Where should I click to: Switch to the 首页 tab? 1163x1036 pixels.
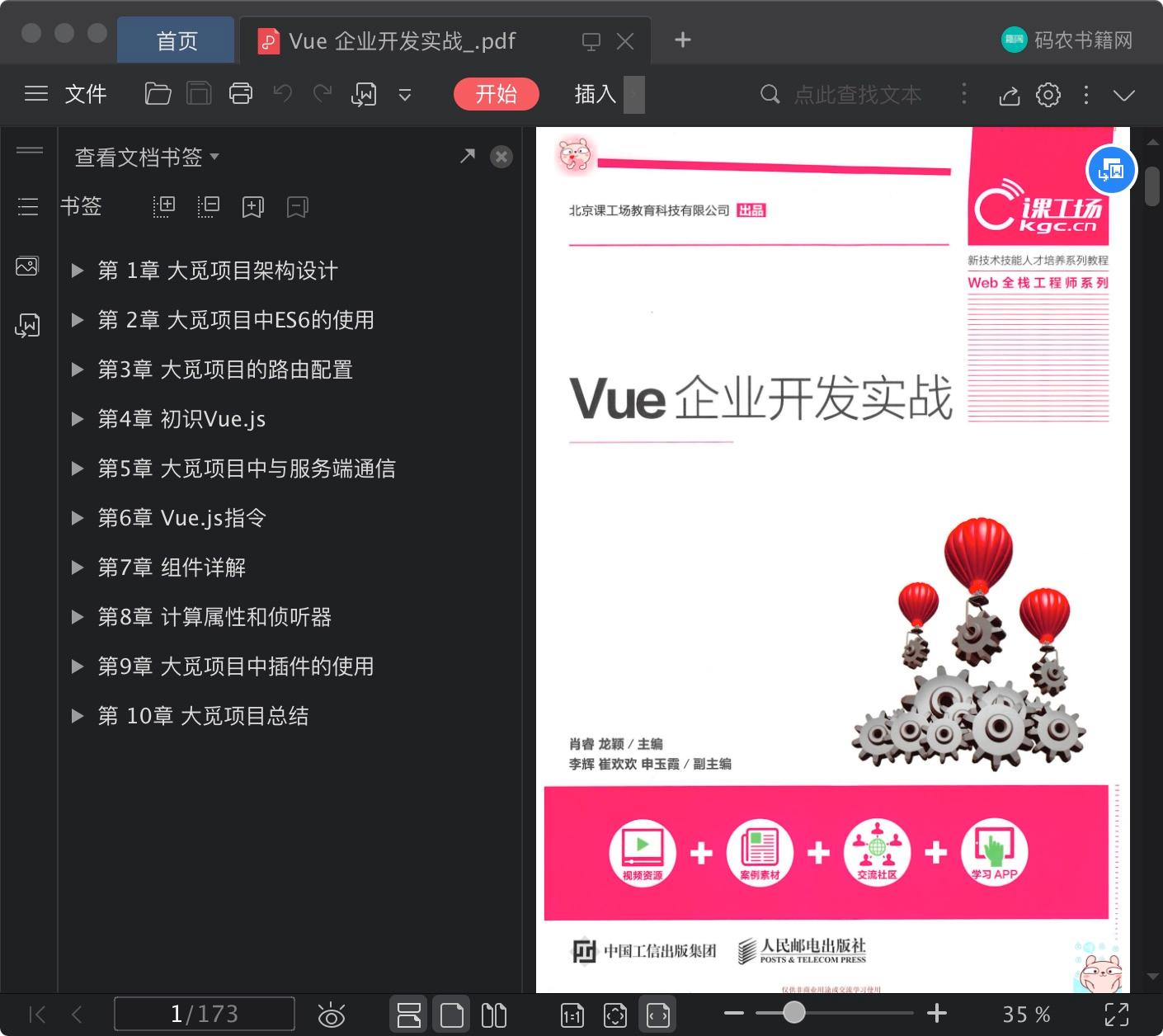(x=177, y=40)
